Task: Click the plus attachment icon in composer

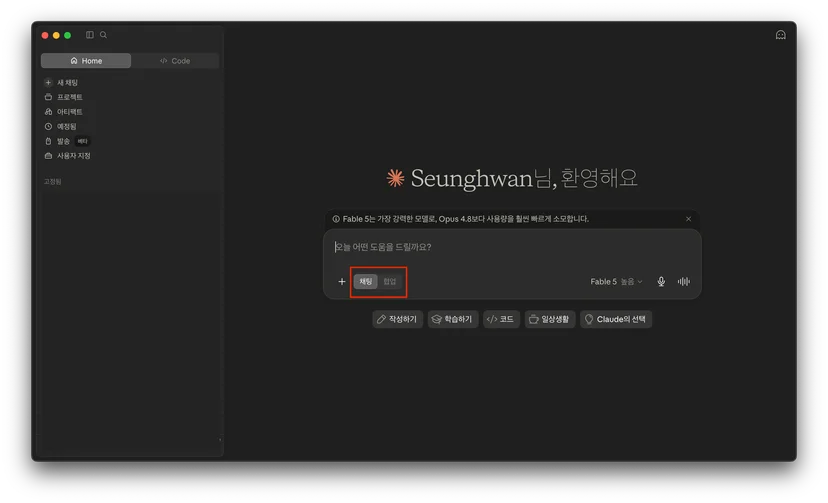Action: pyautogui.click(x=342, y=281)
